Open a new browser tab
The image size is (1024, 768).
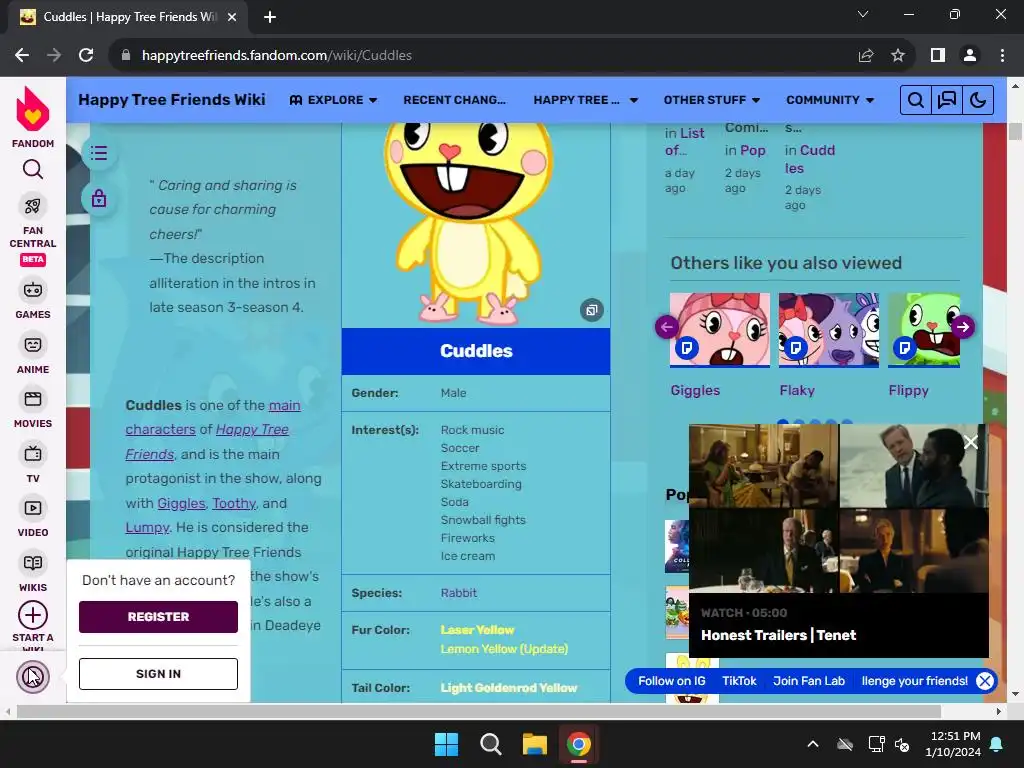tap(270, 17)
